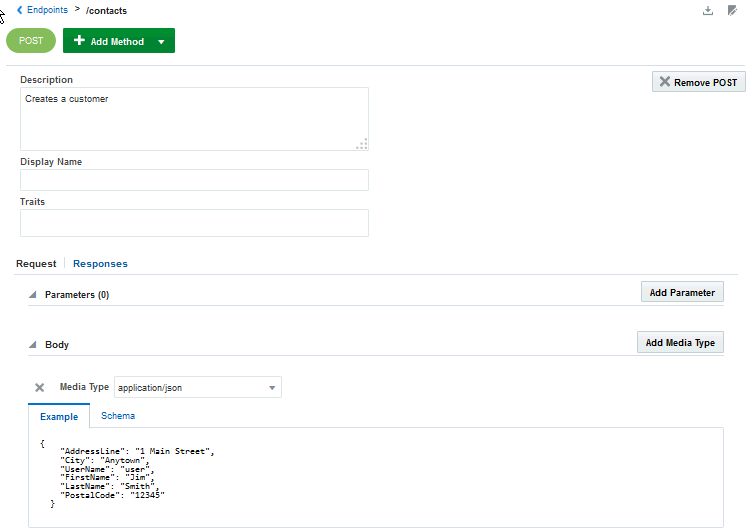This screenshot has width=751, height=530.
Task: Select the green POST method pill
Action: point(31,41)
